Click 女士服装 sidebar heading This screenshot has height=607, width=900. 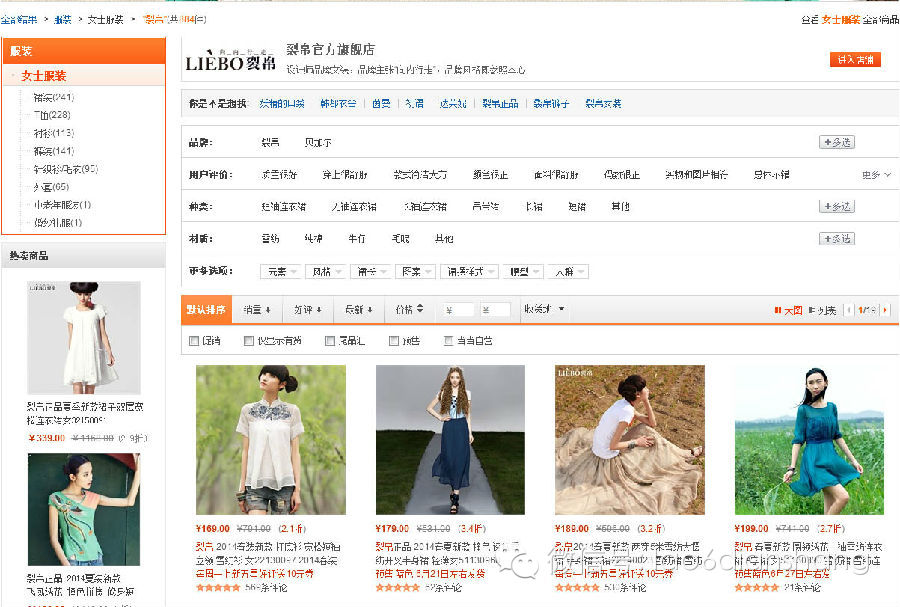pyautogui.click(x=44, y=76)
